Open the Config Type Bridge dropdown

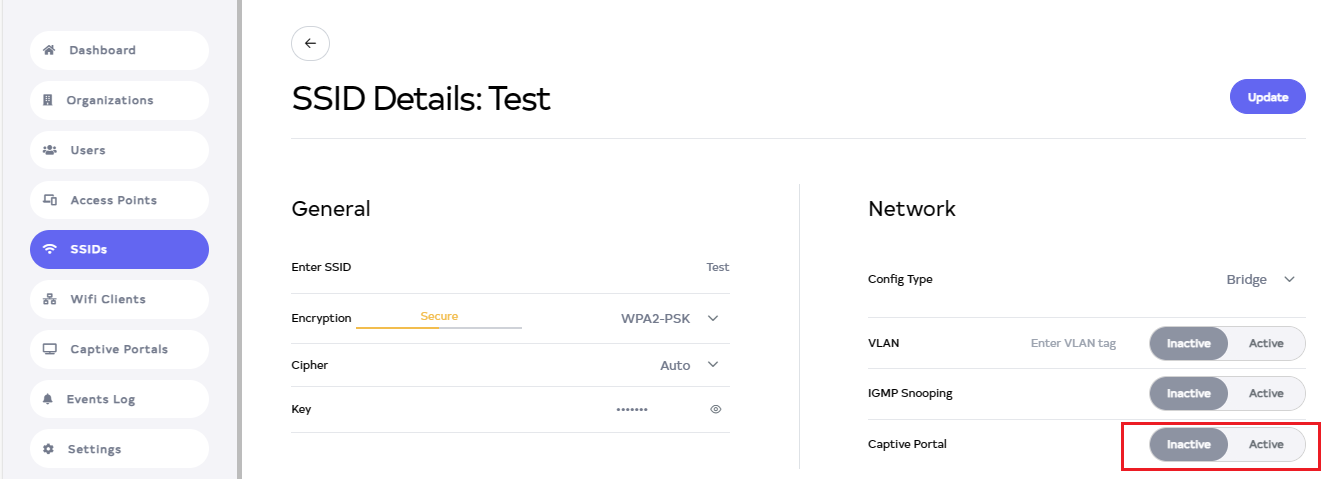point(1289,279)
